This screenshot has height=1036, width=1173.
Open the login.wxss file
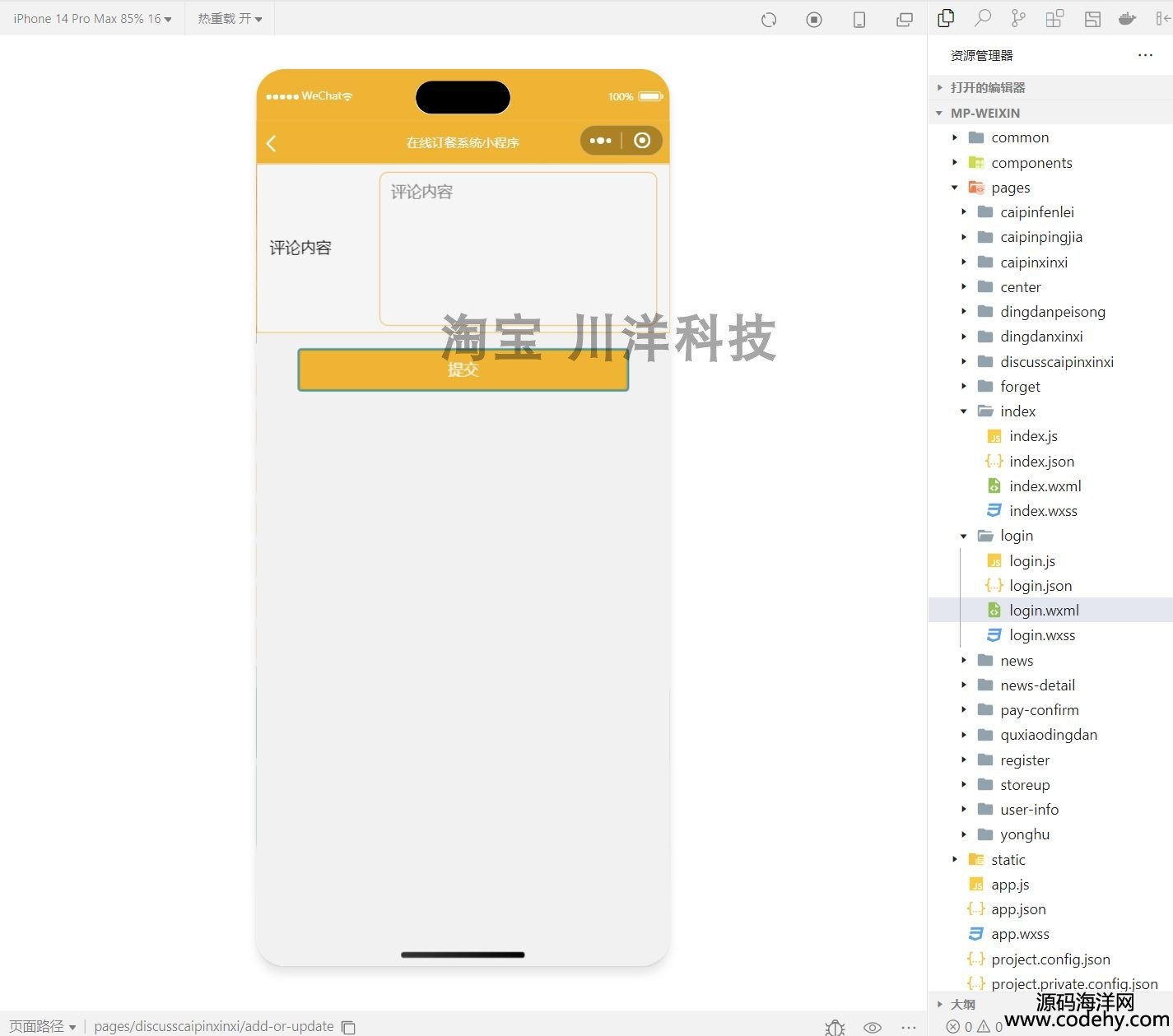click(x=1042, y=635)
